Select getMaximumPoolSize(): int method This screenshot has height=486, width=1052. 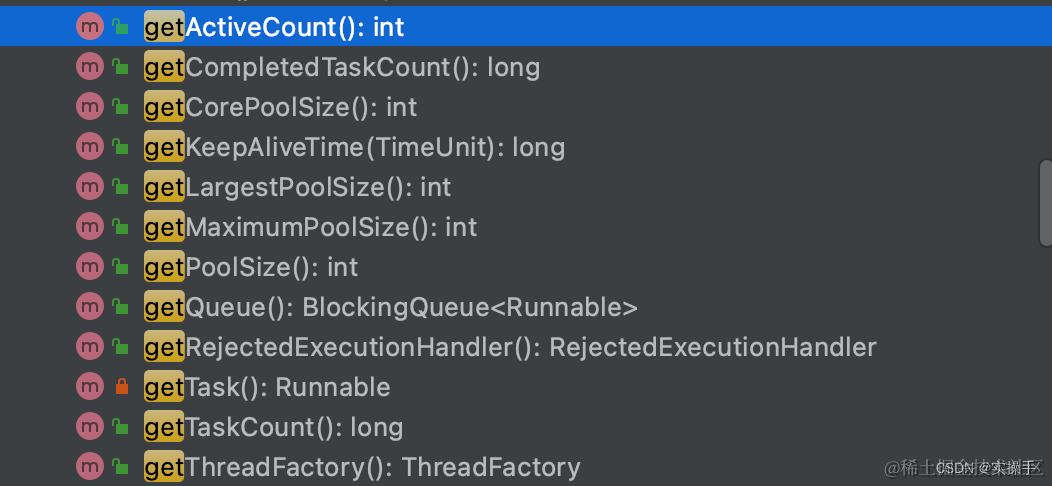pyautogui.click(x=311, y=227)
